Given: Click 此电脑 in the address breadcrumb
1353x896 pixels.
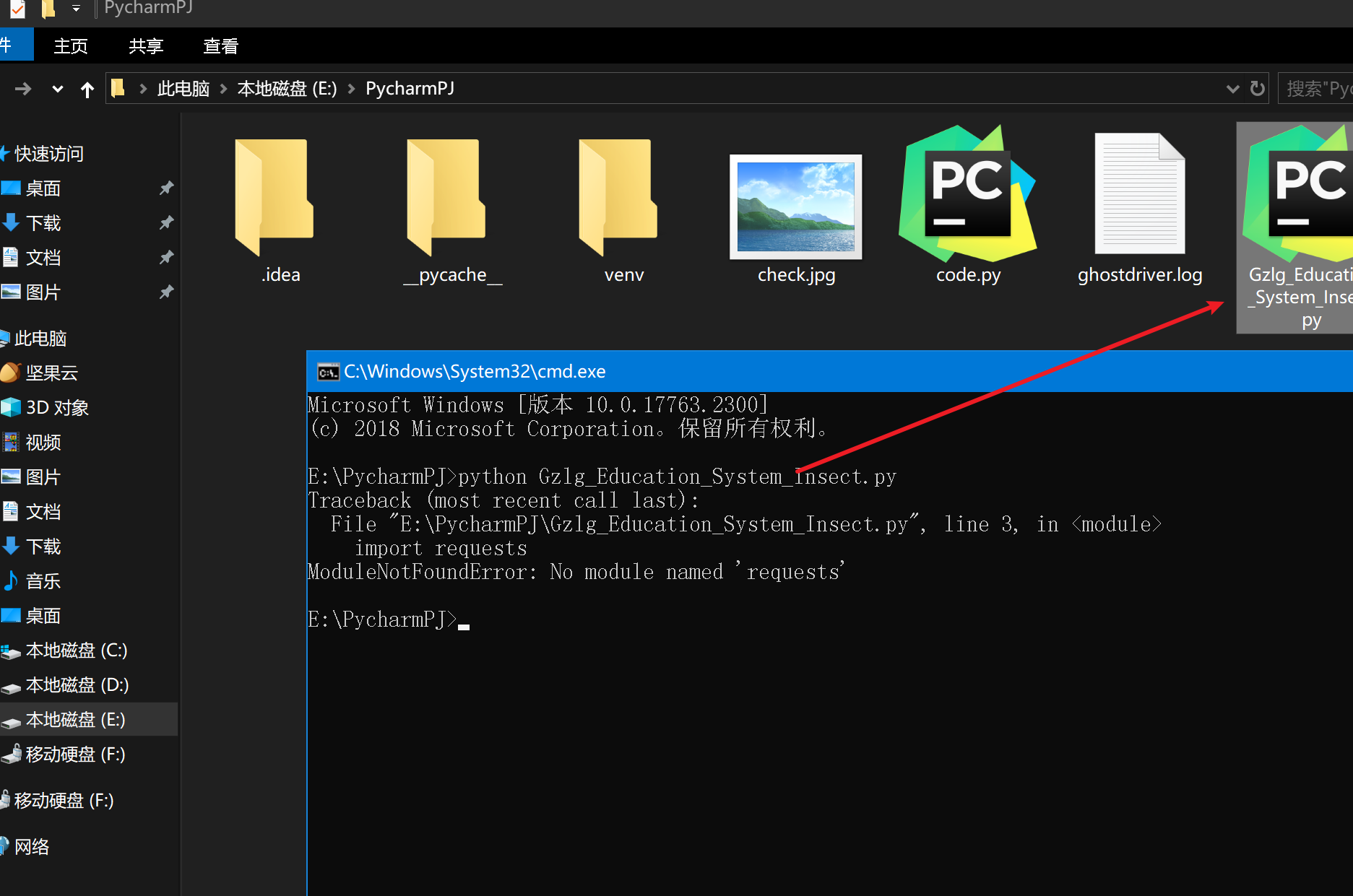Looking at the screenshot, I should [x=183, y=89].
